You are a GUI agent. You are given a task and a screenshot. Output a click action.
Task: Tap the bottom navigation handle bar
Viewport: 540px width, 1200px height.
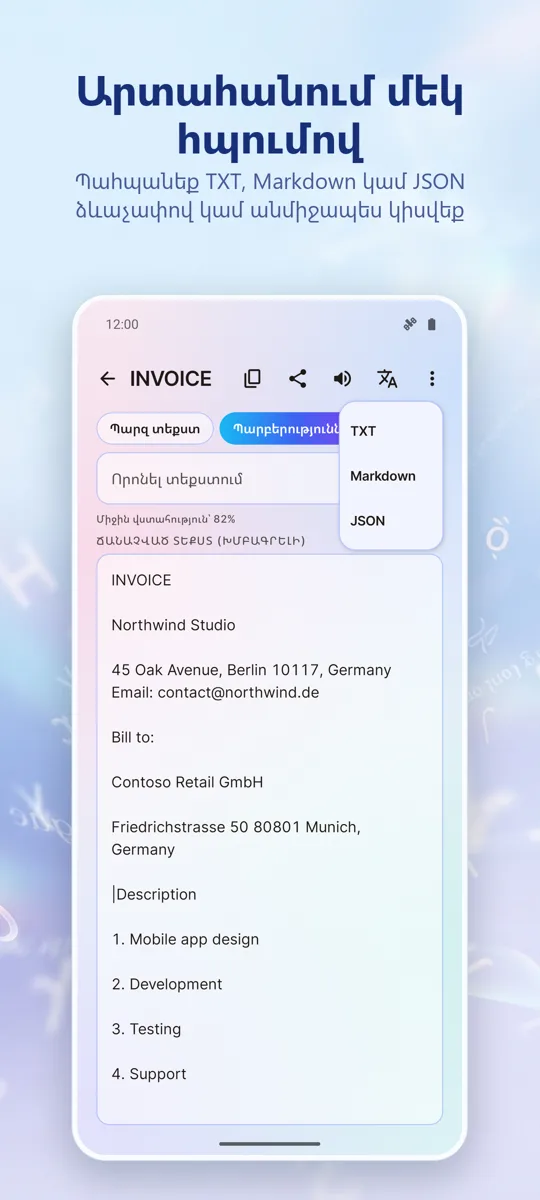270,1144
